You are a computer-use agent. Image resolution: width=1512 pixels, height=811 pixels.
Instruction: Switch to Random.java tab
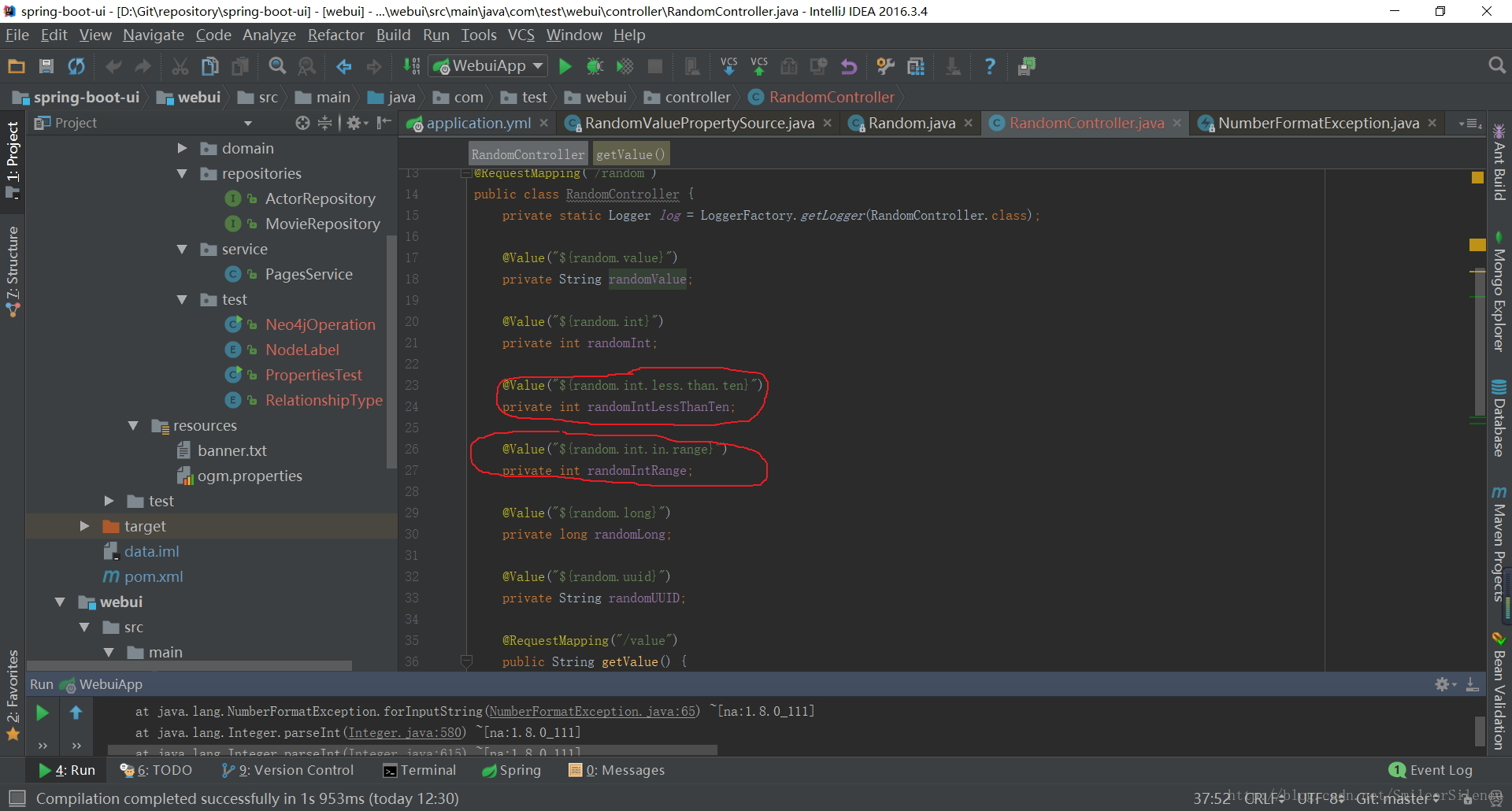click(x=911, y=123)
